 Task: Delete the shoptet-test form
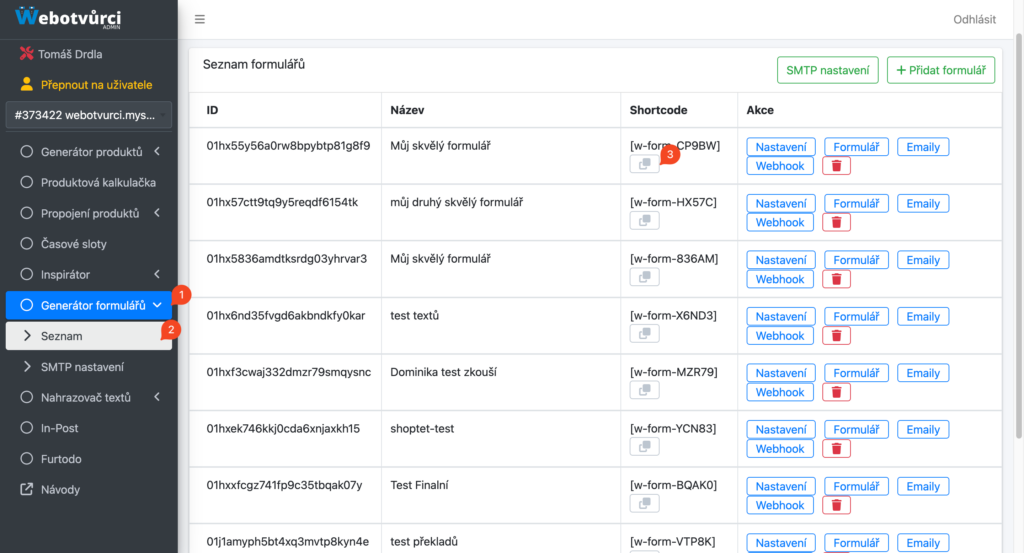click(836, 449)
